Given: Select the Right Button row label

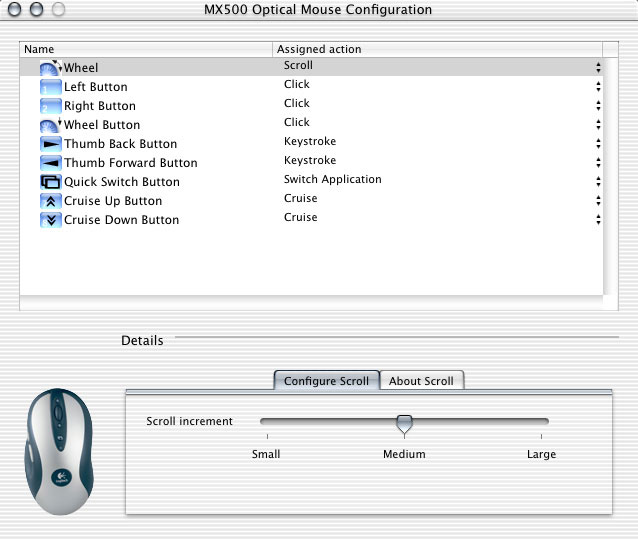Looking at the screenshot, I should (100, 106).
